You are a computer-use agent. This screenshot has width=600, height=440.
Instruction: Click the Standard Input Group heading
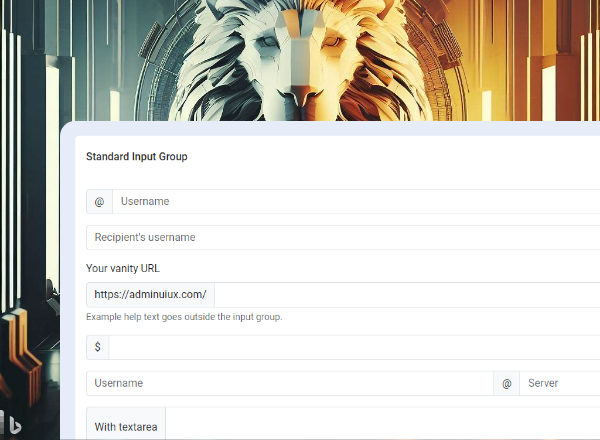(x=137, y=157)
